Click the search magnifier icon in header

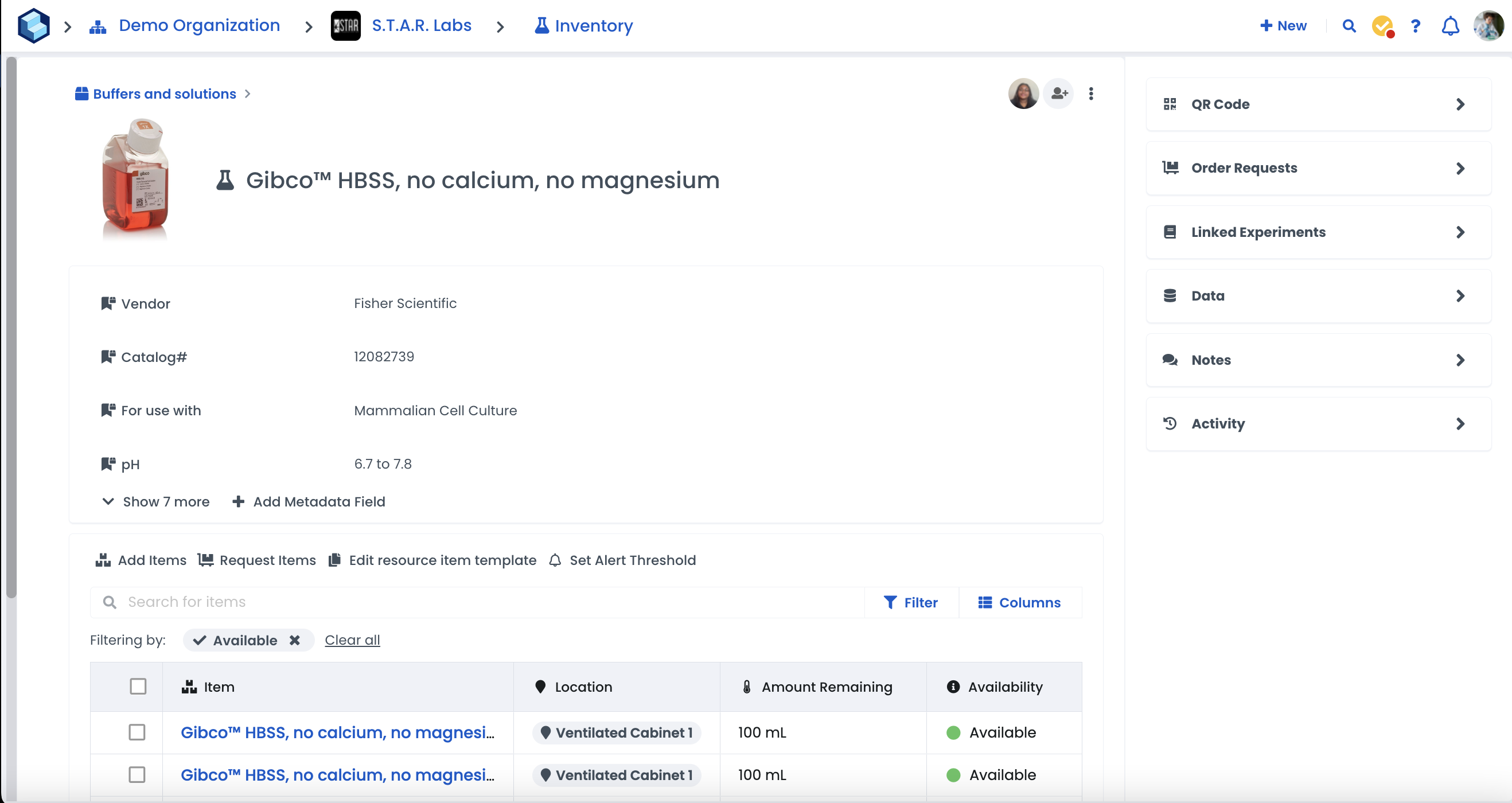click(1349, 26)
